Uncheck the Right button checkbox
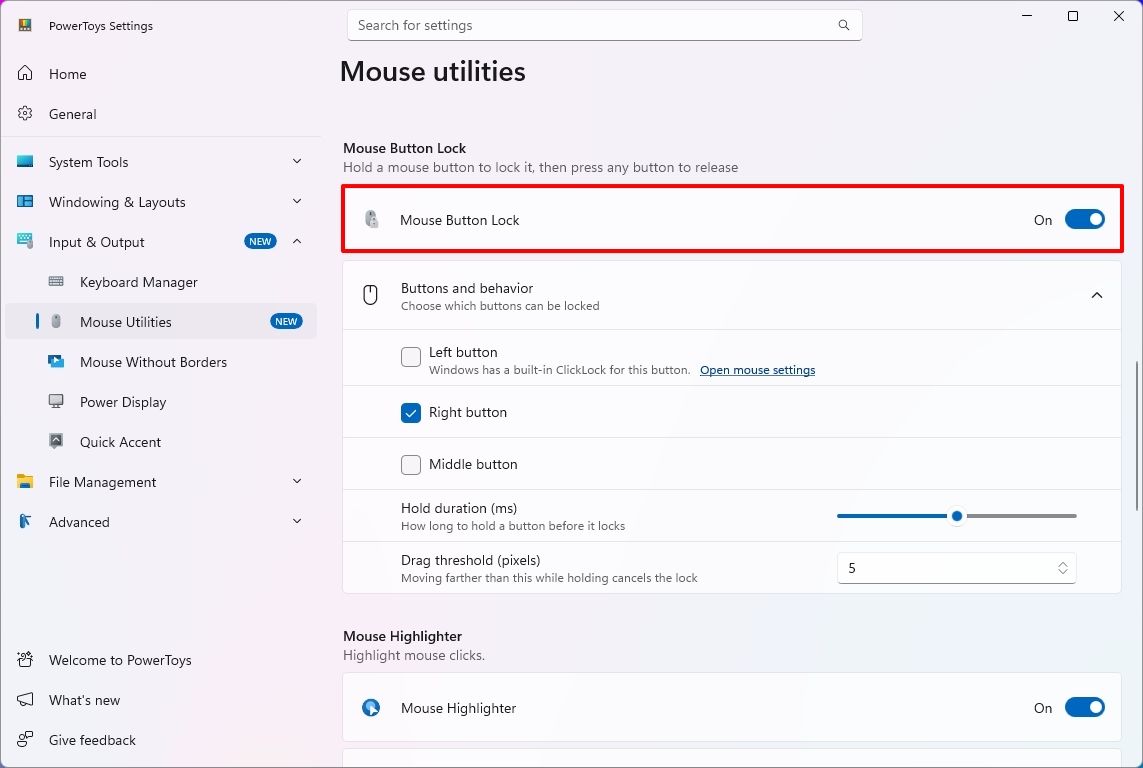The image size is (1143, 768). (411, 412)
